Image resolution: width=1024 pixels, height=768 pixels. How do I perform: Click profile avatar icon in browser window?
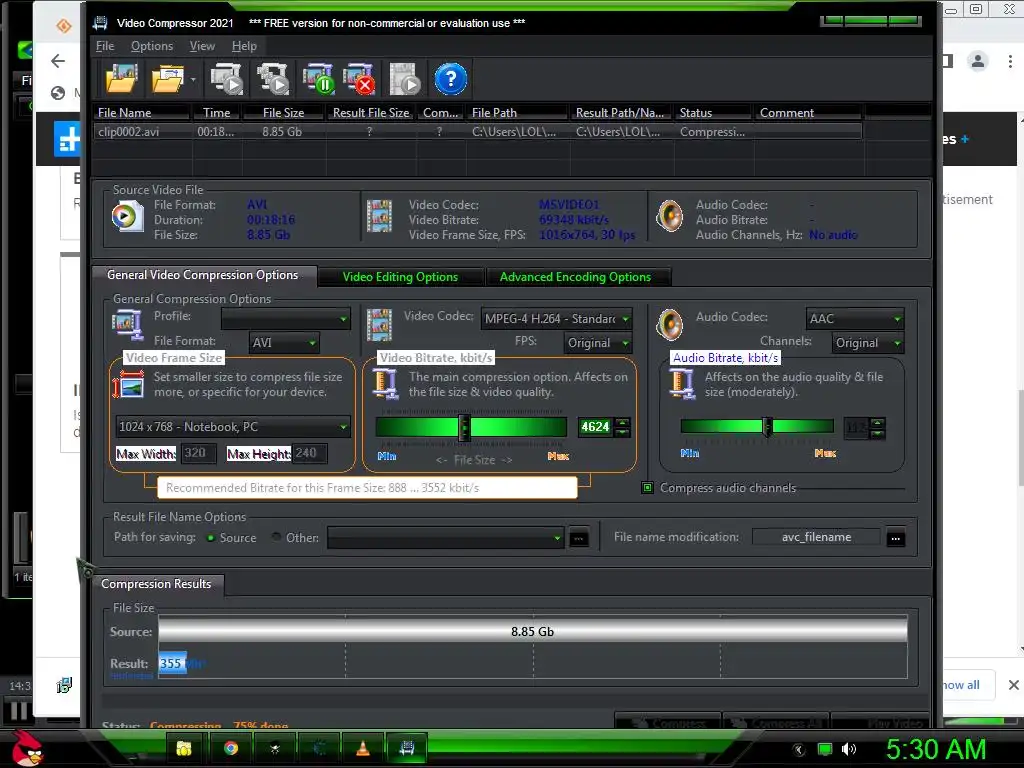tap(978, 61)
